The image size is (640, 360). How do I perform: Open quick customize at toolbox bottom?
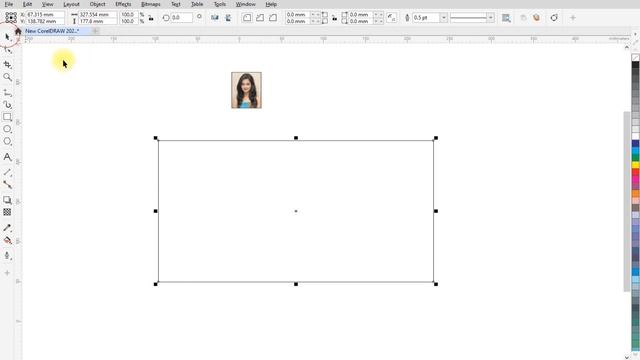click(7, 273)
